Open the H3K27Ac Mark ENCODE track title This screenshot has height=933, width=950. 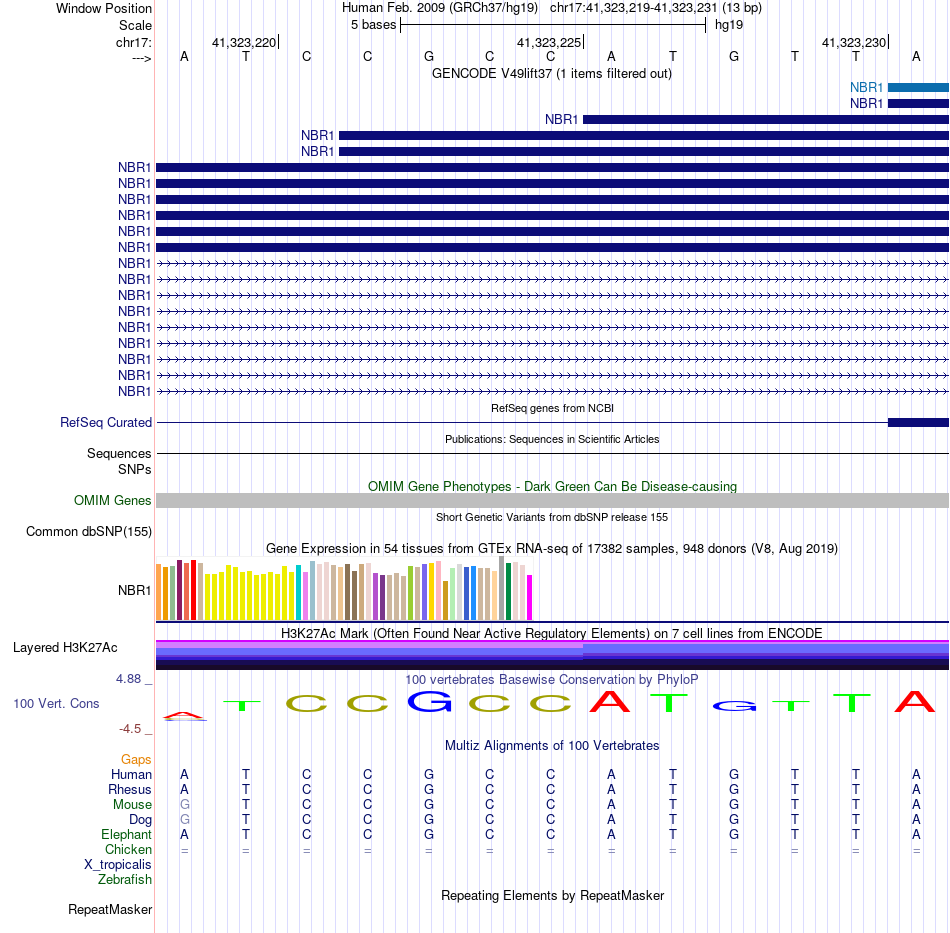tap(552, 634)
